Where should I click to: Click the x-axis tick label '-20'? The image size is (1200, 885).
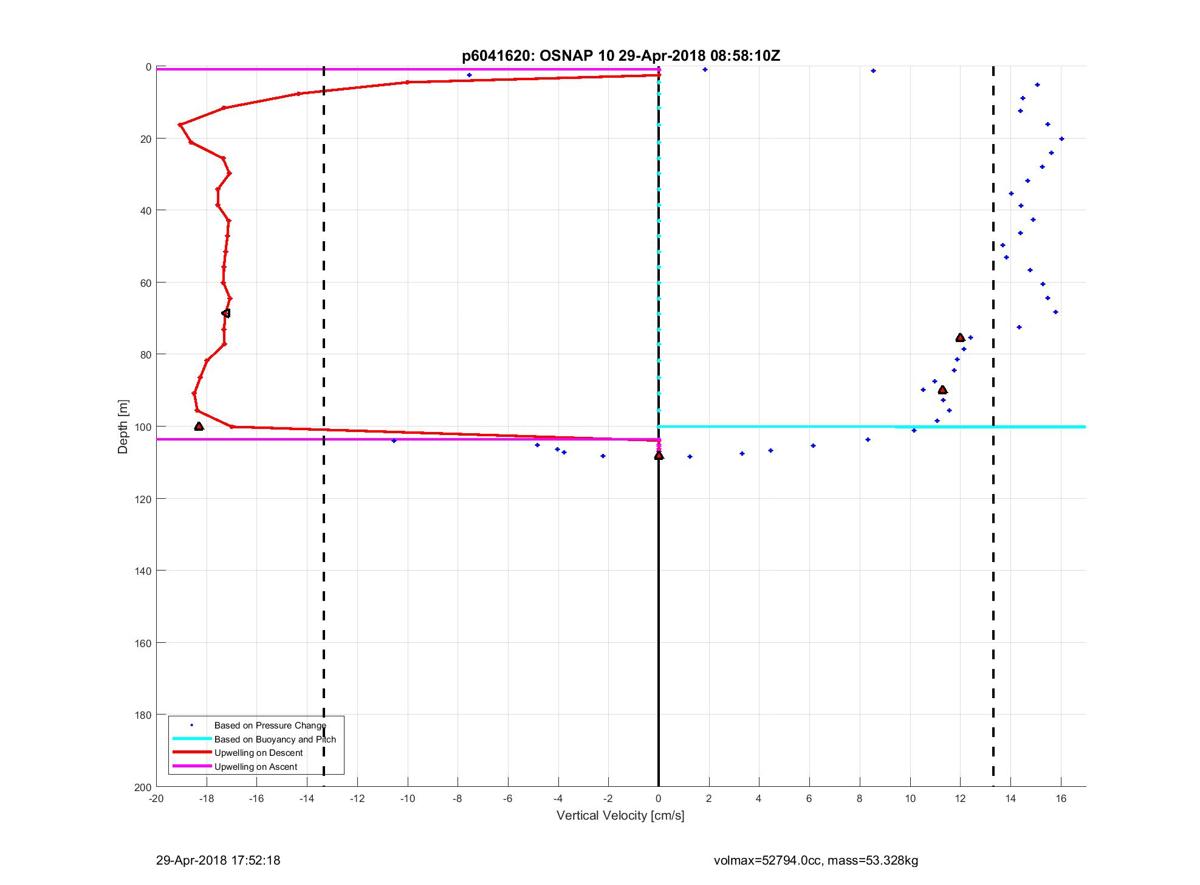(156, 799)
